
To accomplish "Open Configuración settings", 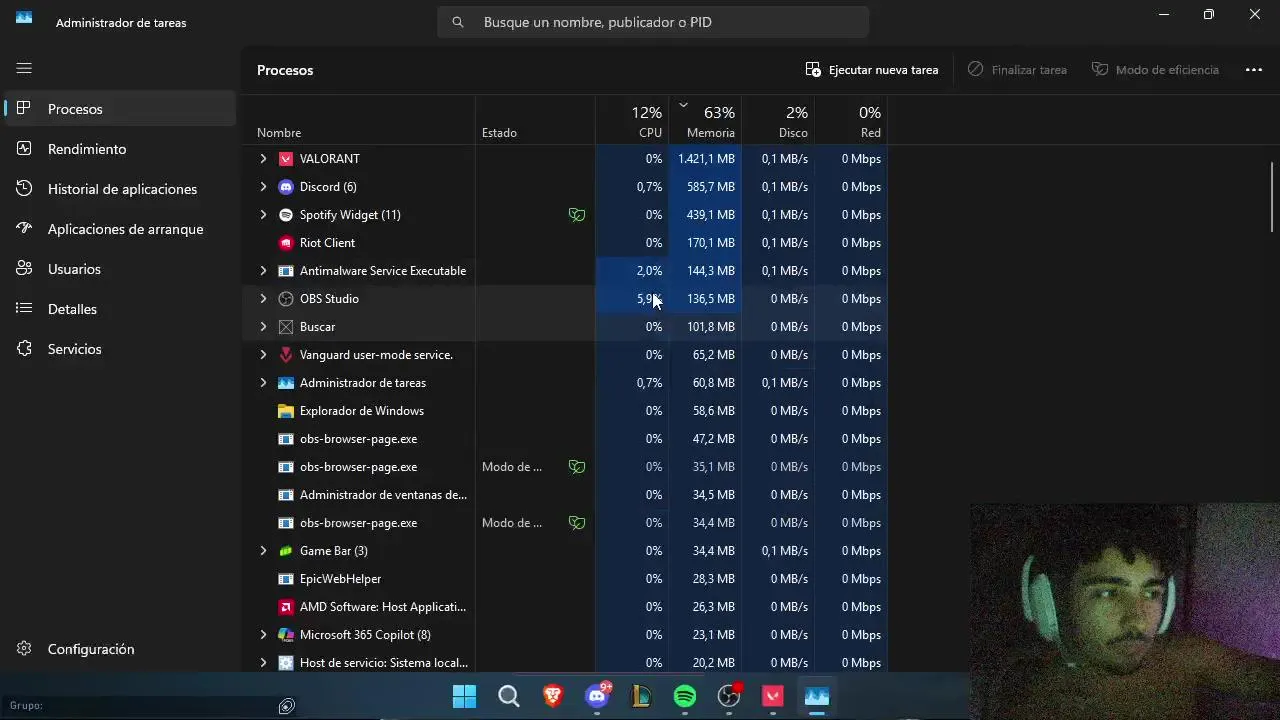I will [120, 649].
